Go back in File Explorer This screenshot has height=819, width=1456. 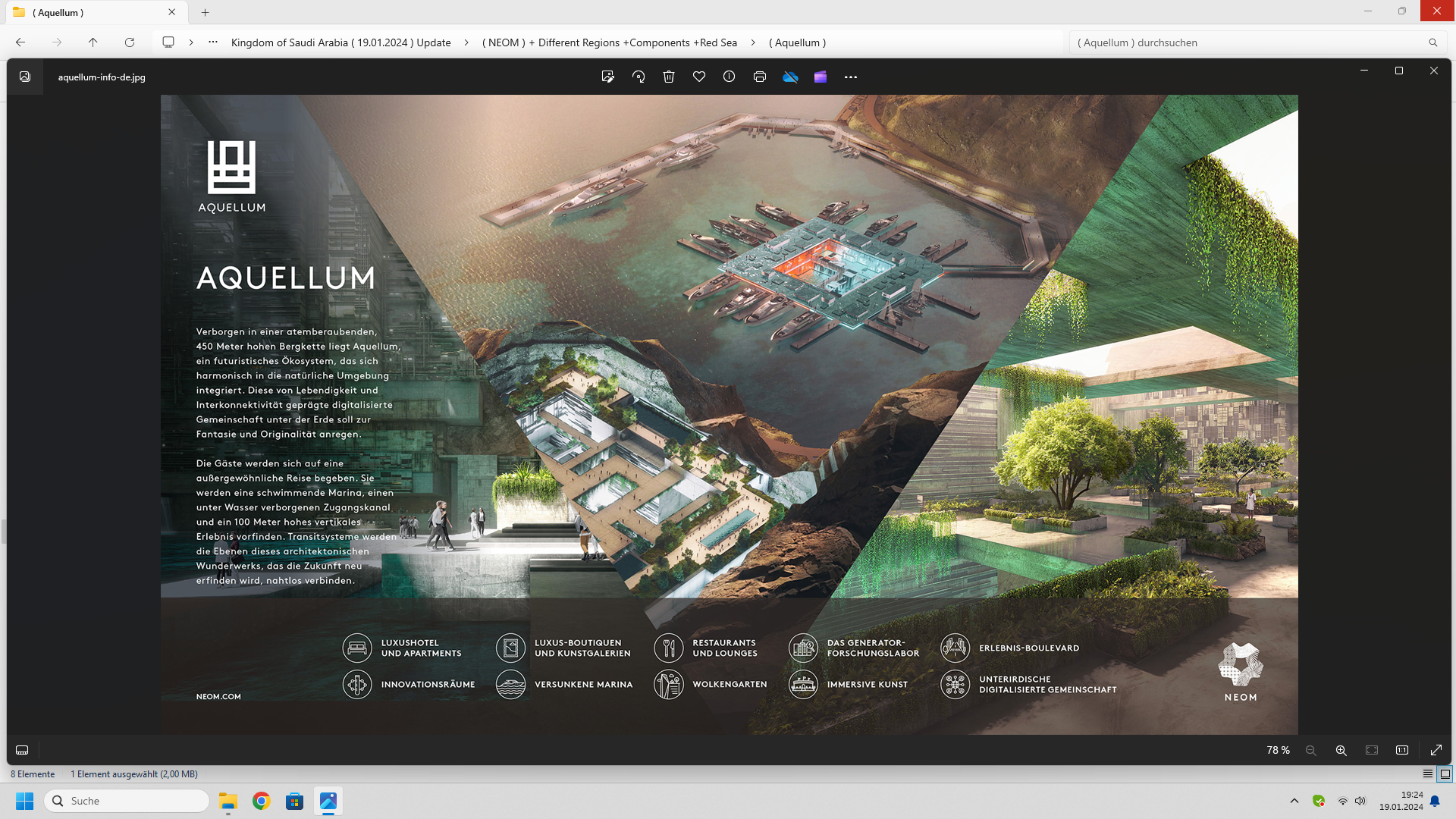[20, 42]
